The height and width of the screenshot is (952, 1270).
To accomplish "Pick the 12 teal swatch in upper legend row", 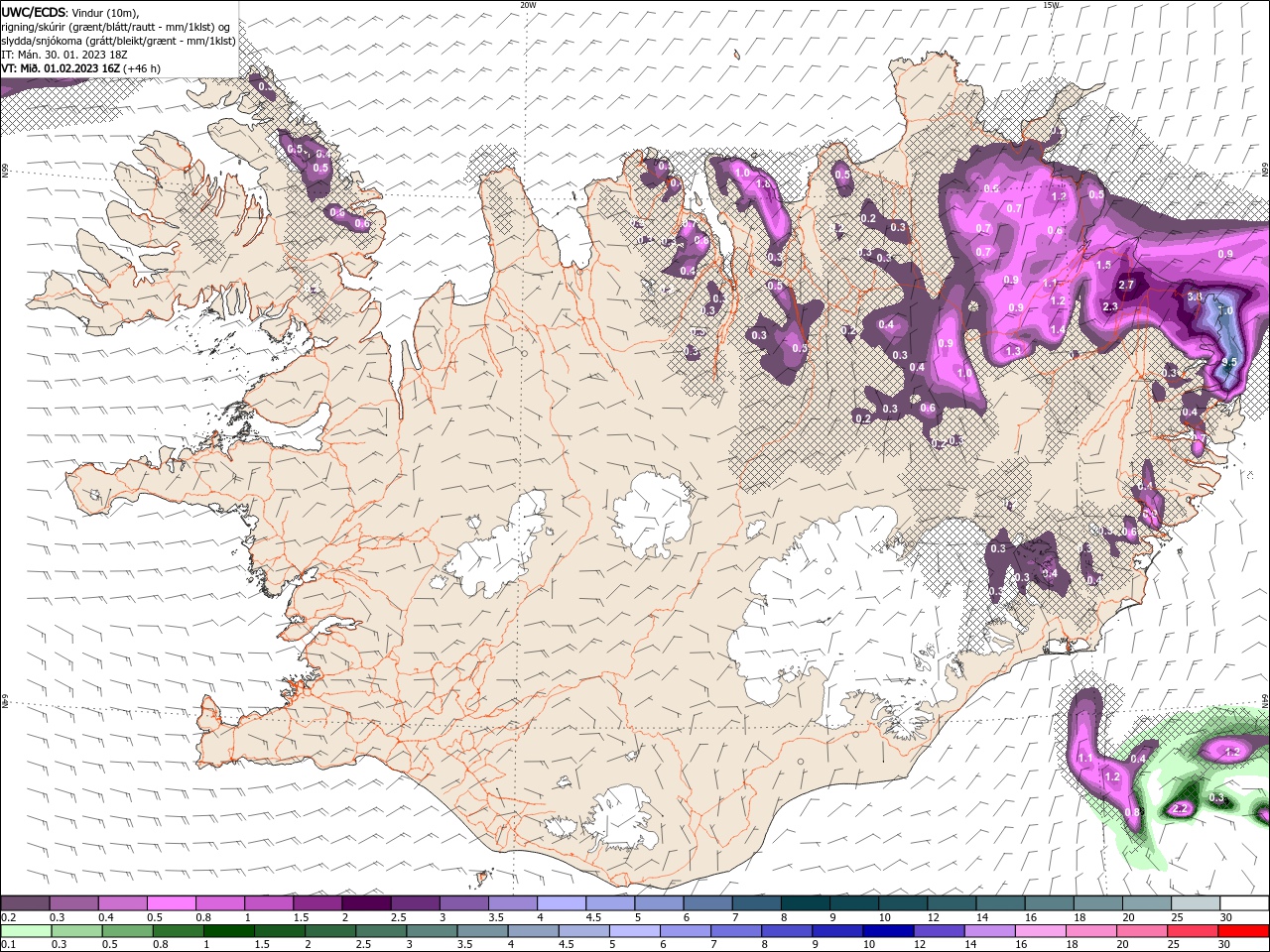I will coord(952,903).
